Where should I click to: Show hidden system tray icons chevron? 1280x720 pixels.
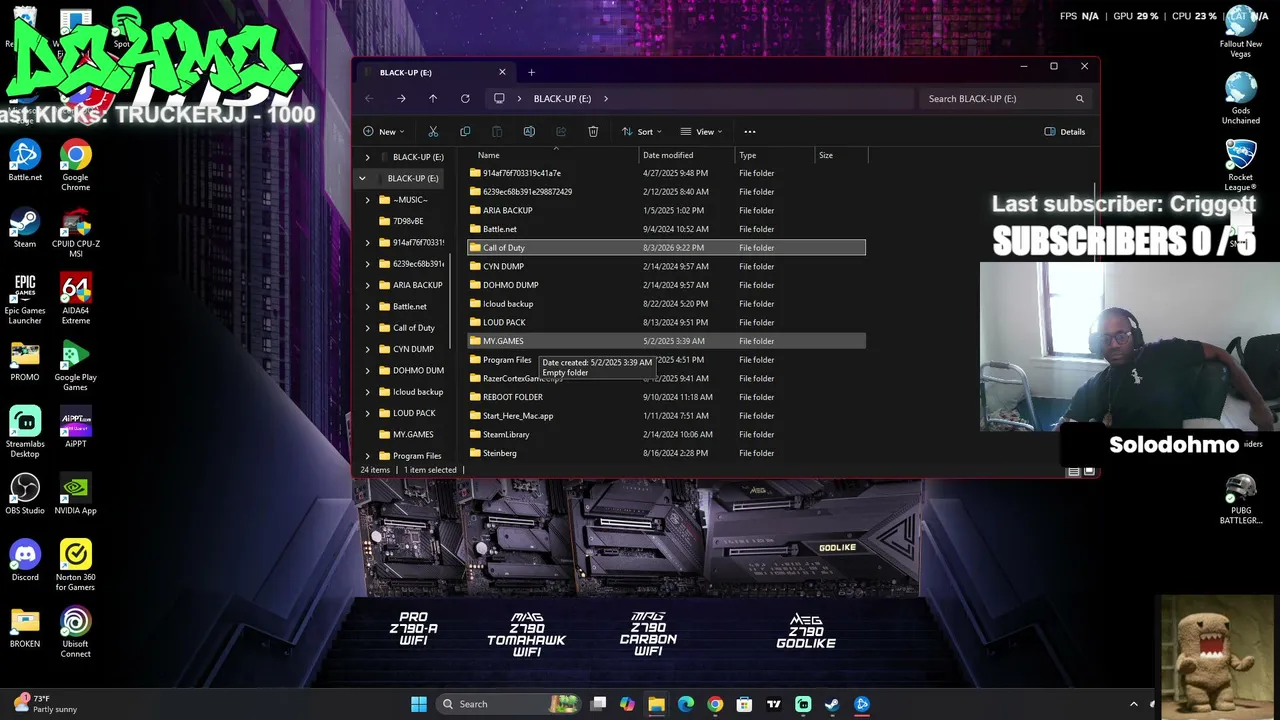pyautogui.click(x=1133, y=704)
